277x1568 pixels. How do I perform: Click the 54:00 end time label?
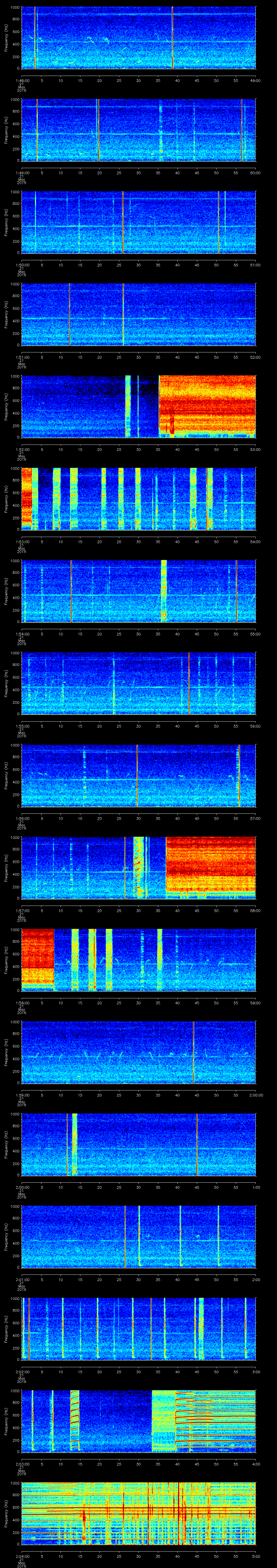tap(256, 542)
